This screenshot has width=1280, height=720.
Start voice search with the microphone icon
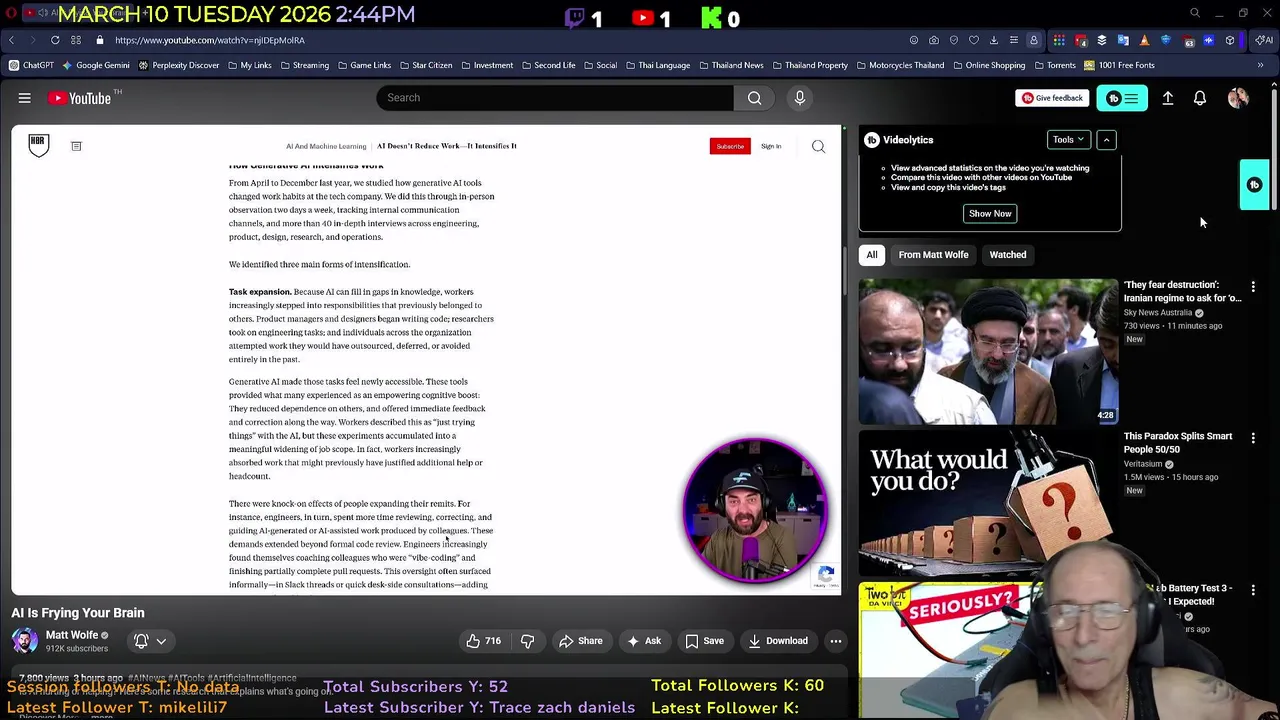coord(799,98)
